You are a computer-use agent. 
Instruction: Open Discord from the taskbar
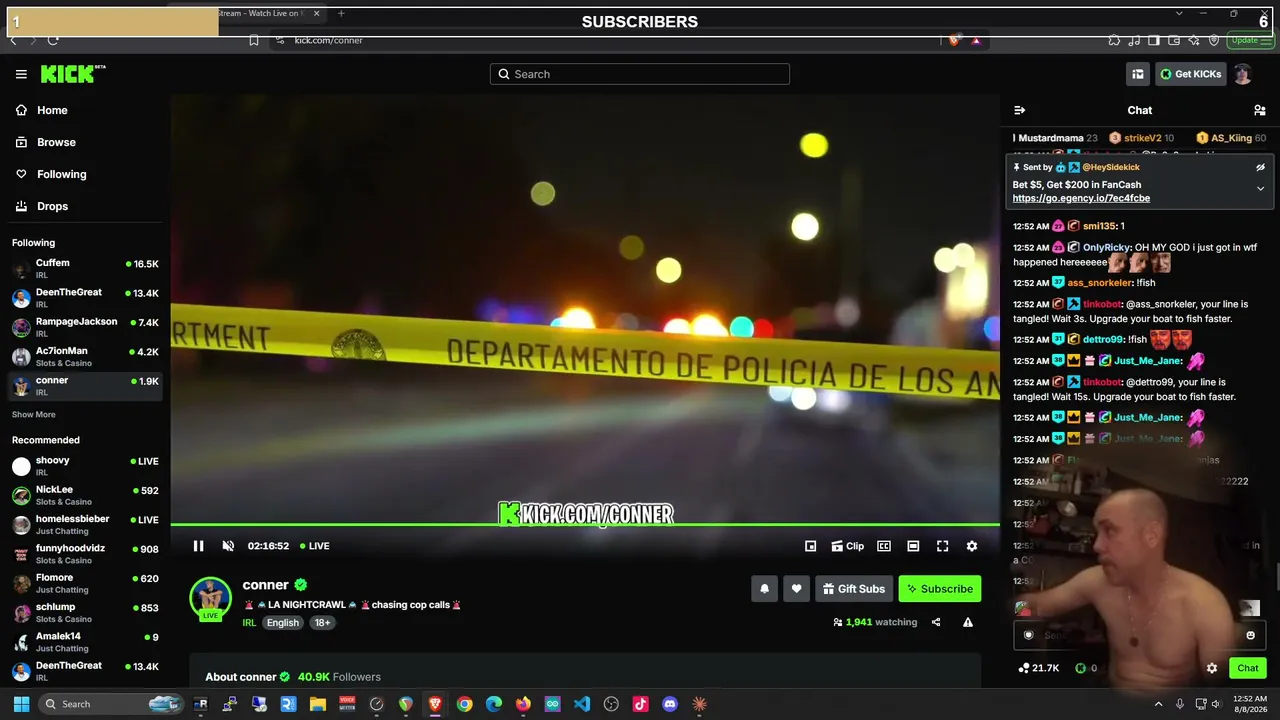[x=670, y=704]
